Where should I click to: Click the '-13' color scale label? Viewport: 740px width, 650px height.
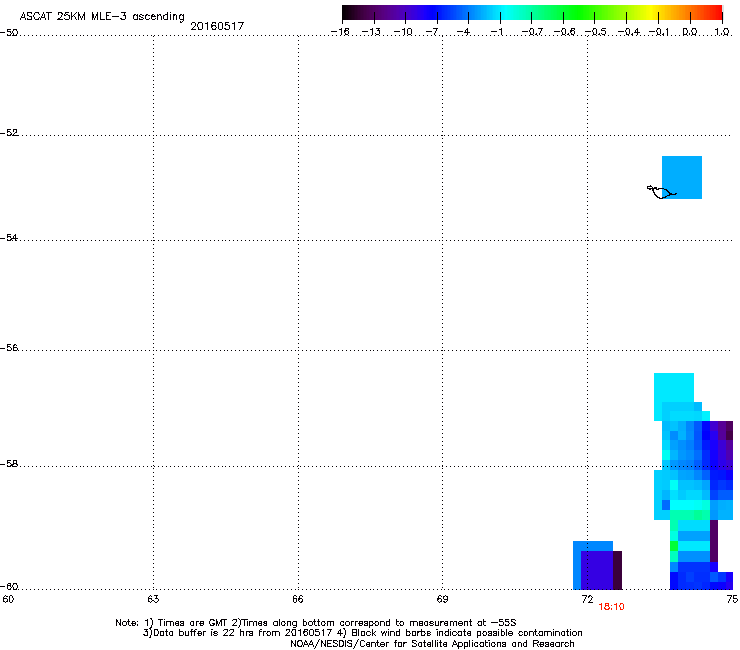pos(371,32)
